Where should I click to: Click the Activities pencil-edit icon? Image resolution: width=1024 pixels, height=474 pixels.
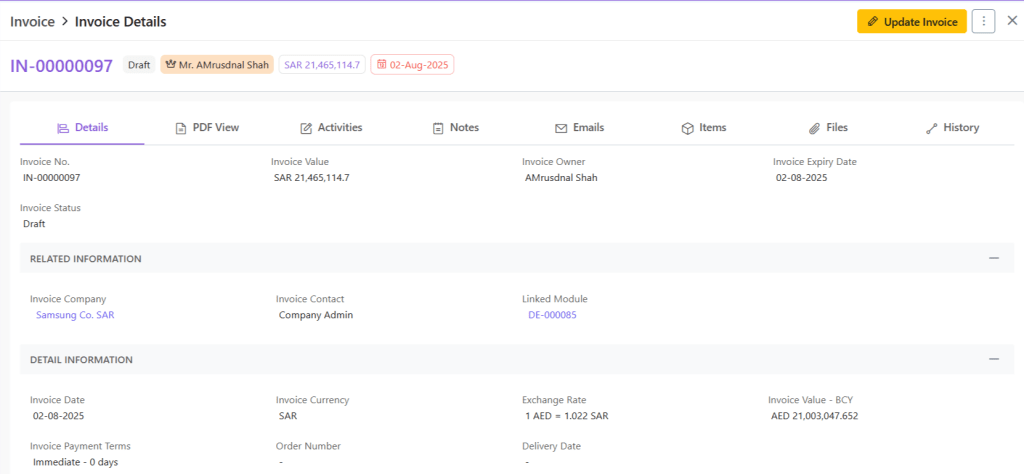point(306,128)
